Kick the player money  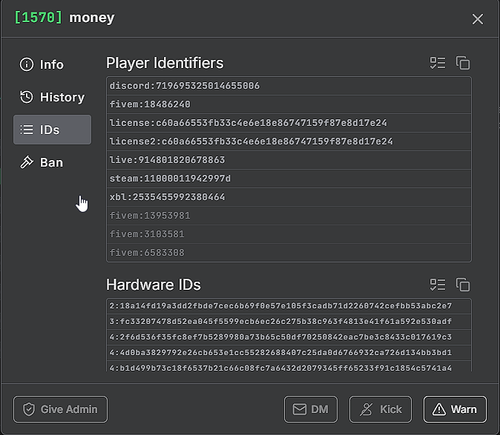tap(380, 409)
